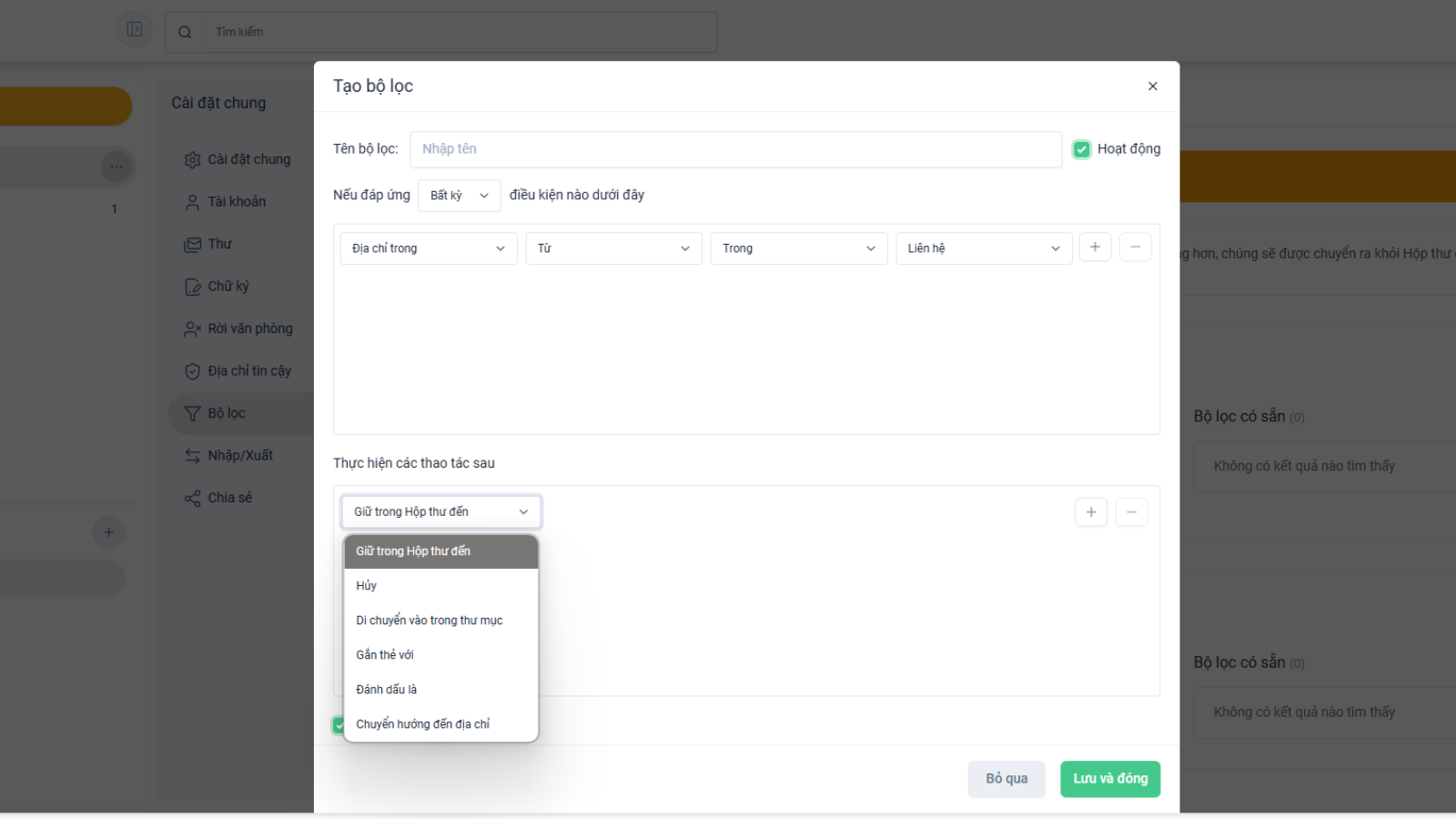Click the Rời văn phòng icon
Screen dimensions: 1456x819
[x=192, y=329]
